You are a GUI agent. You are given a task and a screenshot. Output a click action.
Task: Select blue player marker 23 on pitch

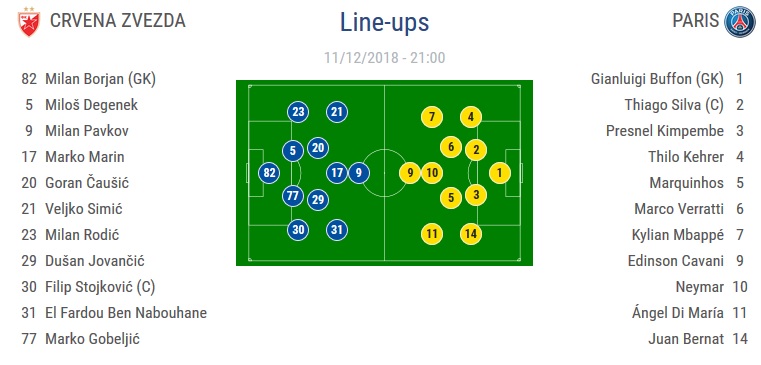click(298, 113)
